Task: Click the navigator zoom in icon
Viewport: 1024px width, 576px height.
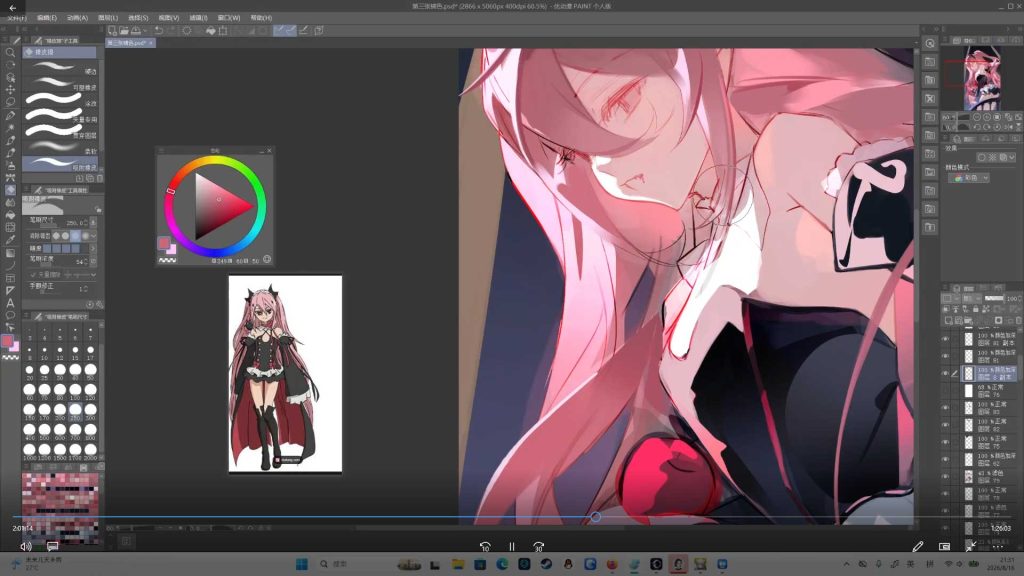Action: [987, 118]
